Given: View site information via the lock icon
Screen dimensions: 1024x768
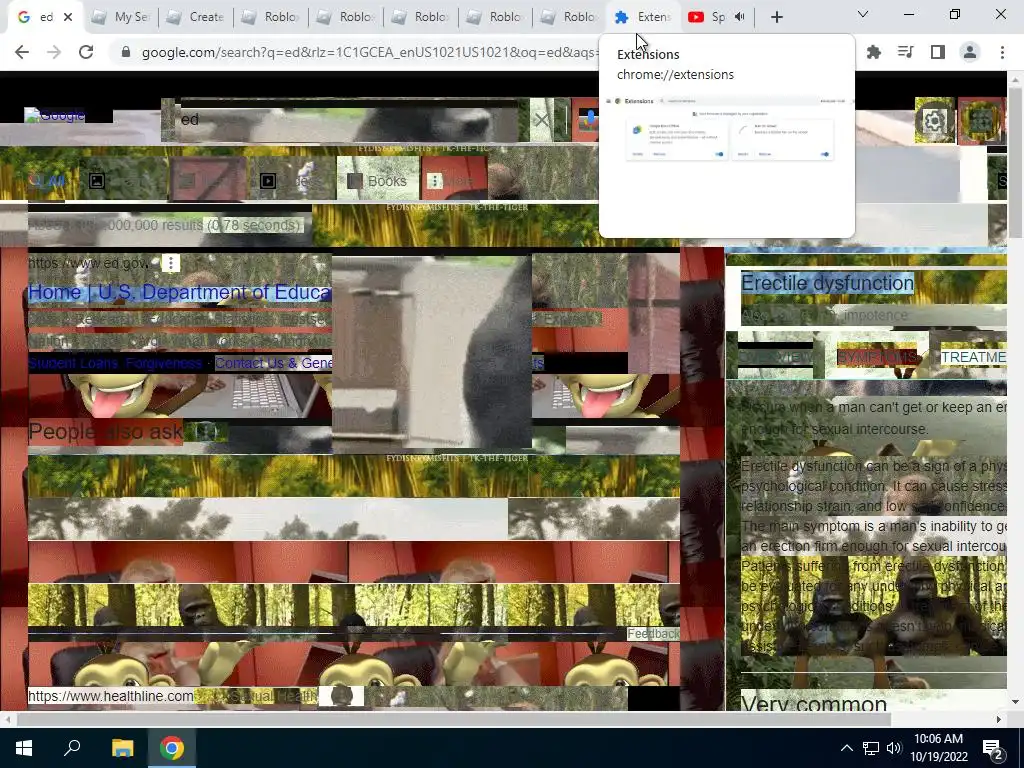Looking at the screenshot, I should (x=126, y=52).
